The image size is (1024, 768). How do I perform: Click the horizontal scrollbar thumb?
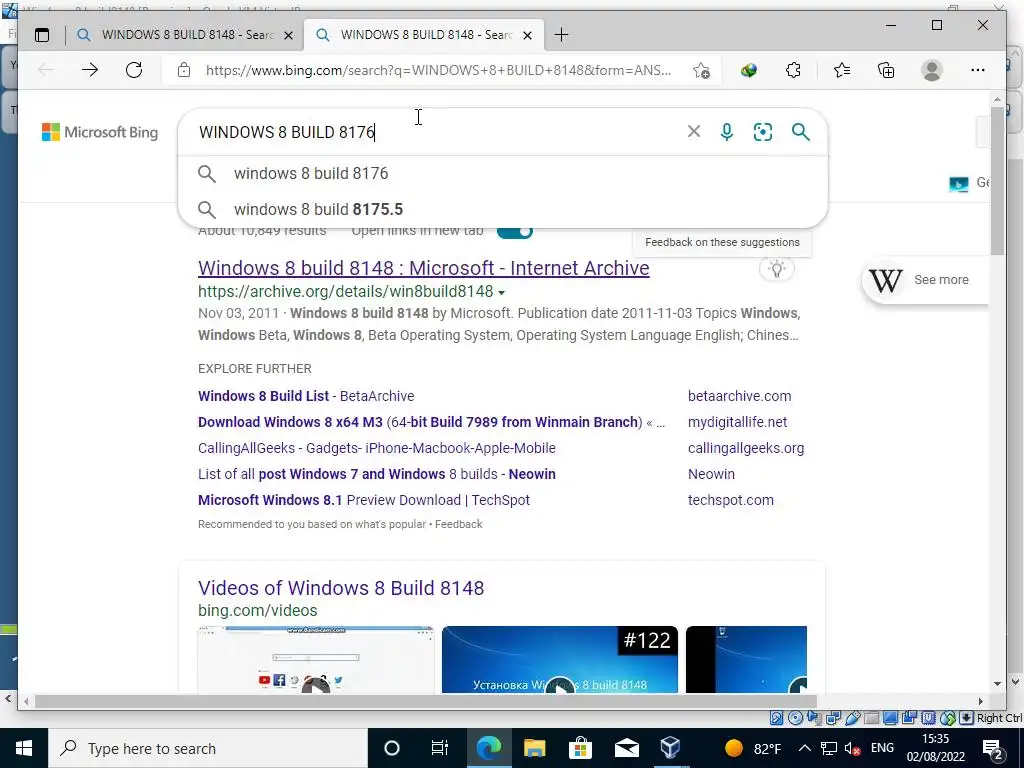pyautogui.click(x=424, y=701)
